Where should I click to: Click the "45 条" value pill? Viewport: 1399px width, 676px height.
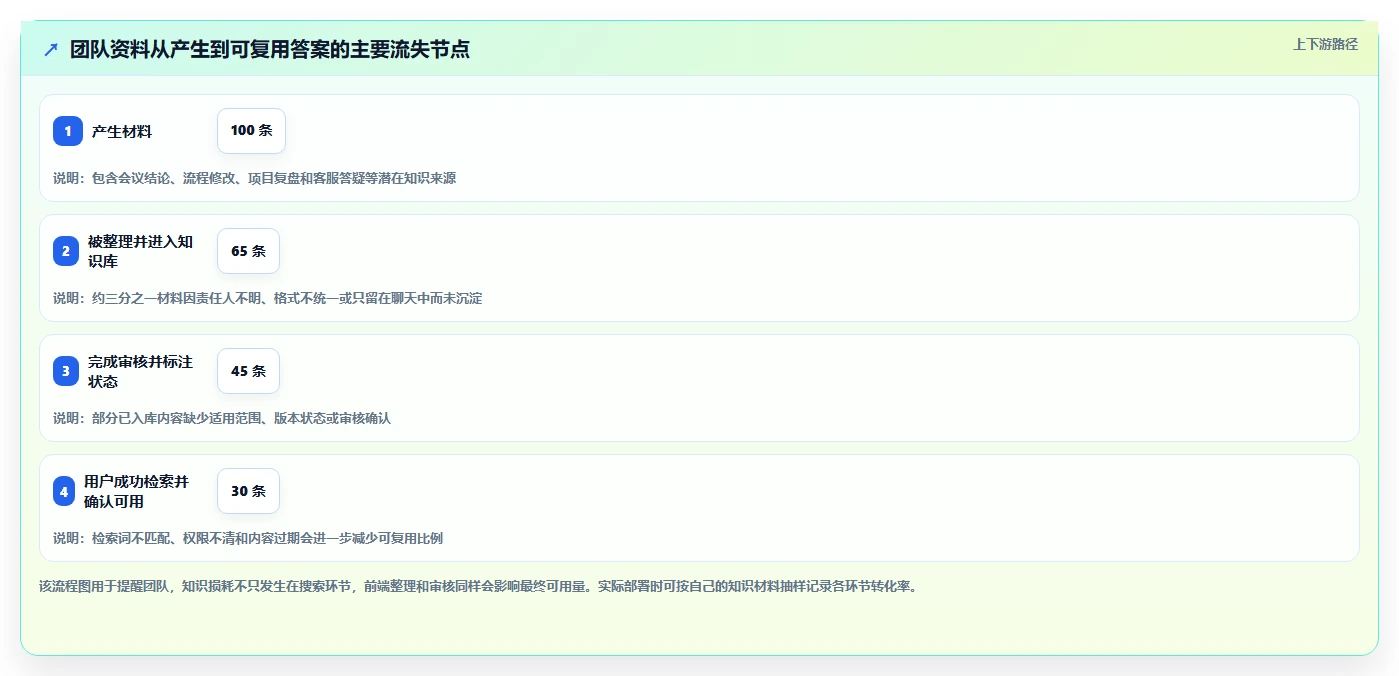pos(248,371)
